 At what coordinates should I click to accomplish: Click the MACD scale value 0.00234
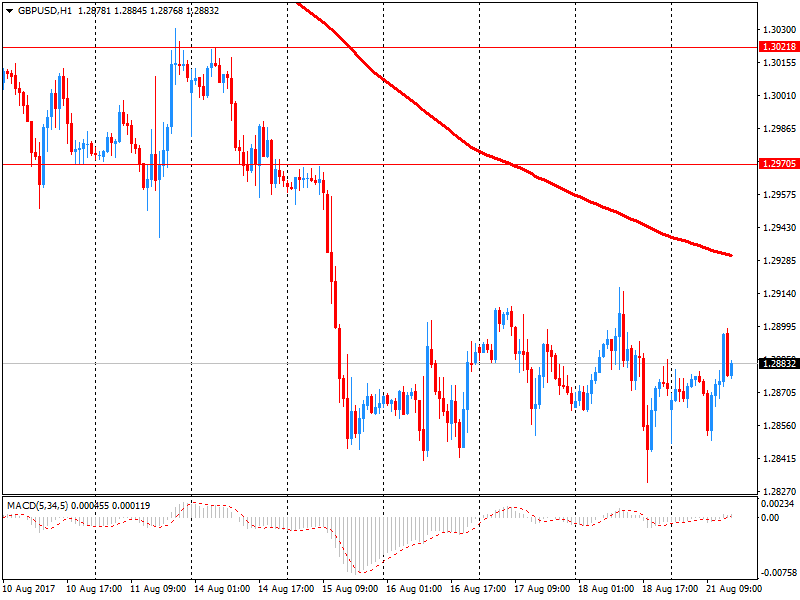point(778,504)
